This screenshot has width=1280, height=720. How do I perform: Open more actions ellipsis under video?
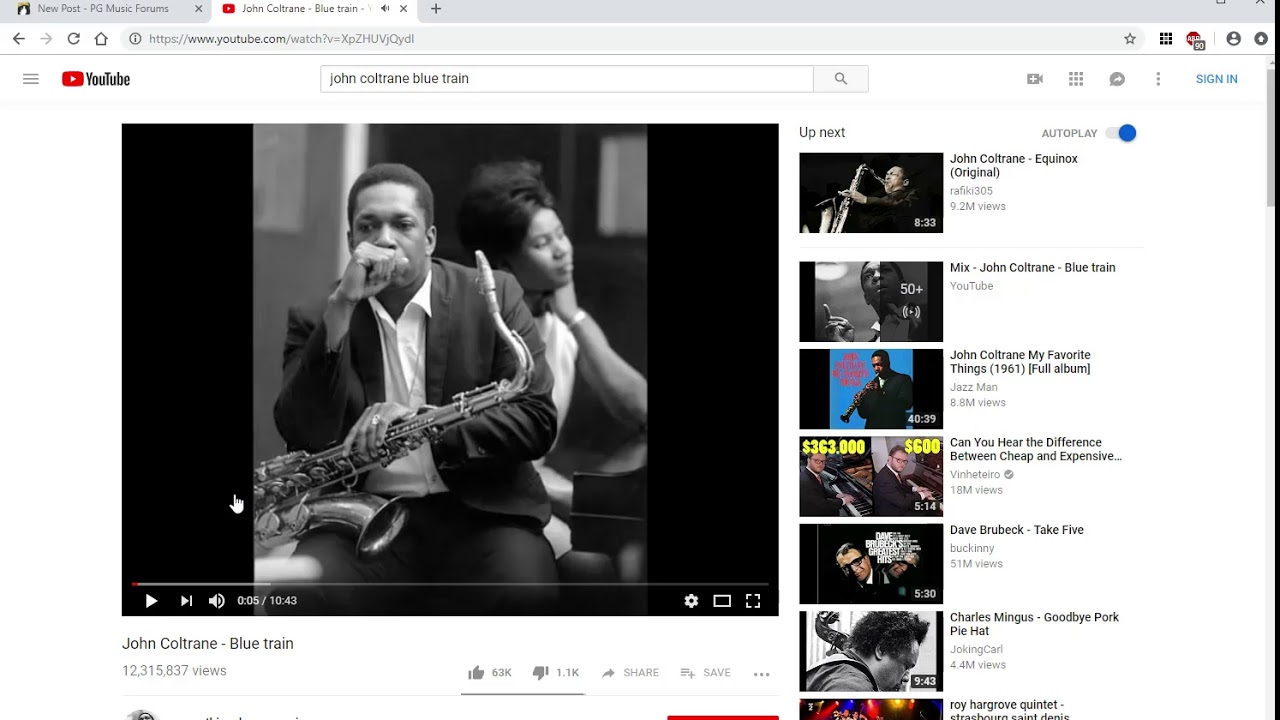pos(761,674)
